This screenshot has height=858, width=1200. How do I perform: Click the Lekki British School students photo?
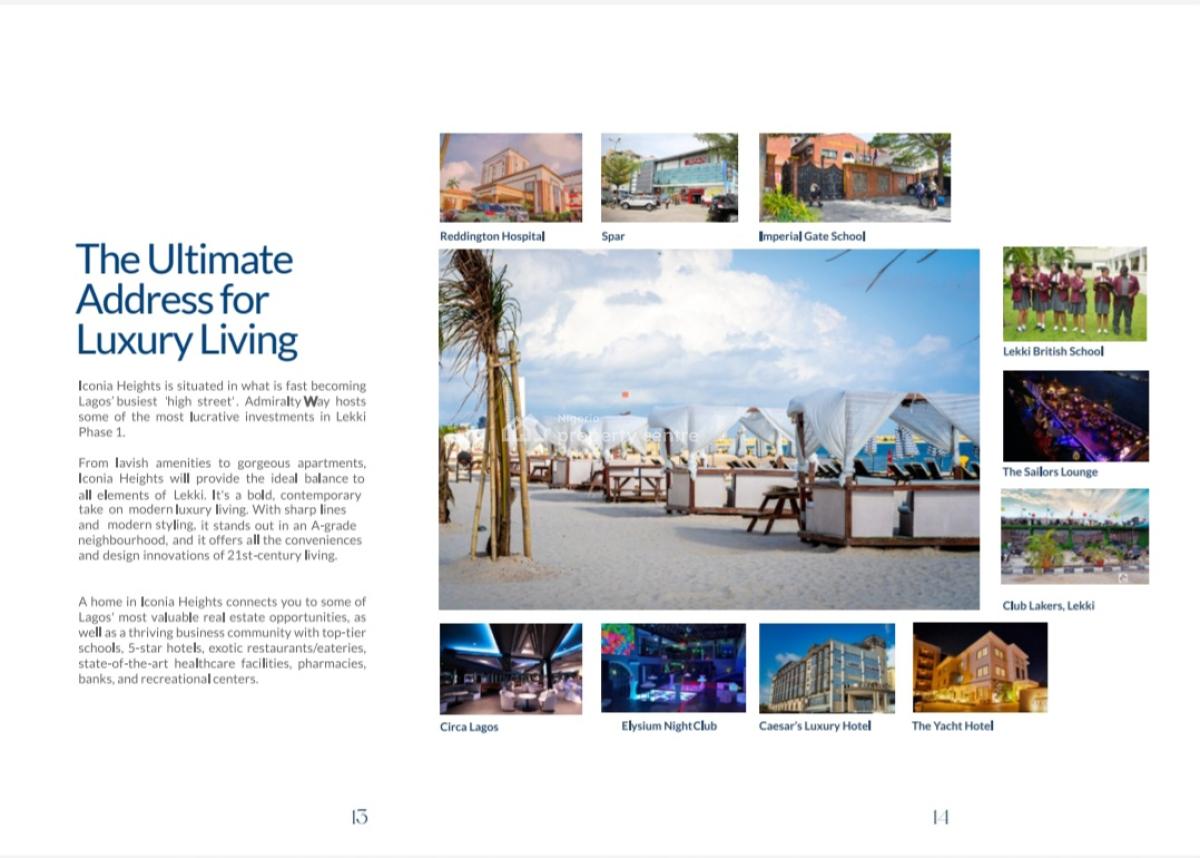pos(1075,294)
